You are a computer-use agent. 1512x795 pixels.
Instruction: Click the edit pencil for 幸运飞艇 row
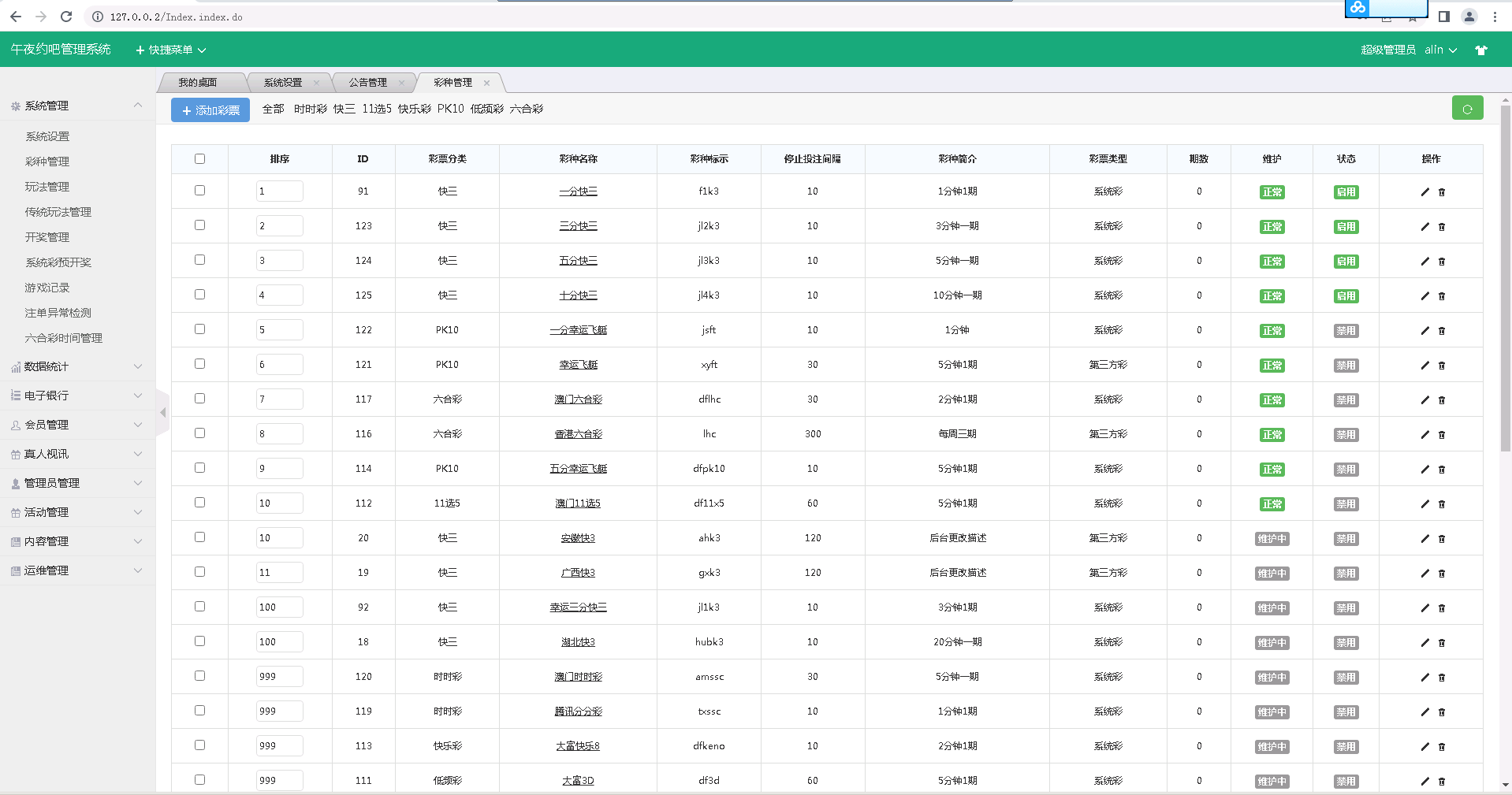(1424, 366)
